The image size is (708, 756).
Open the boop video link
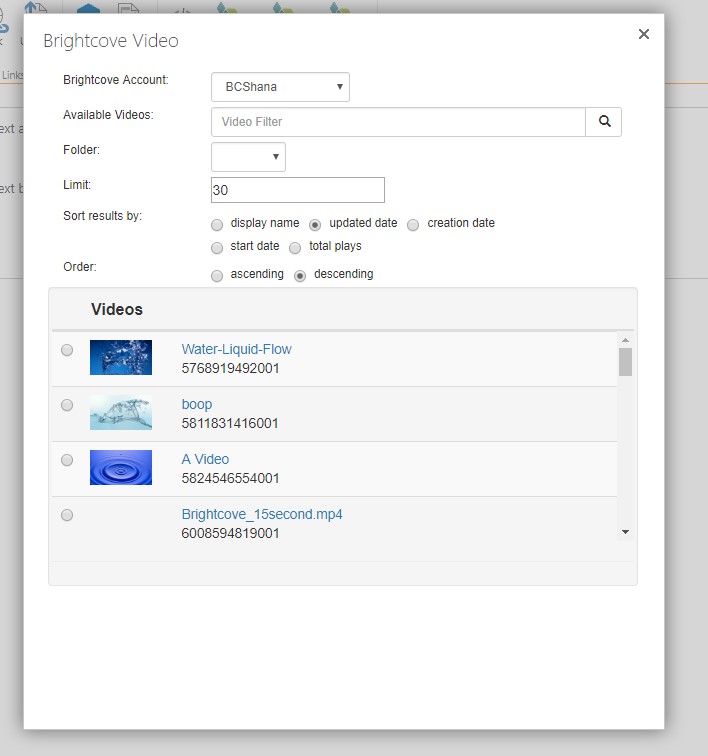[197, 404]
